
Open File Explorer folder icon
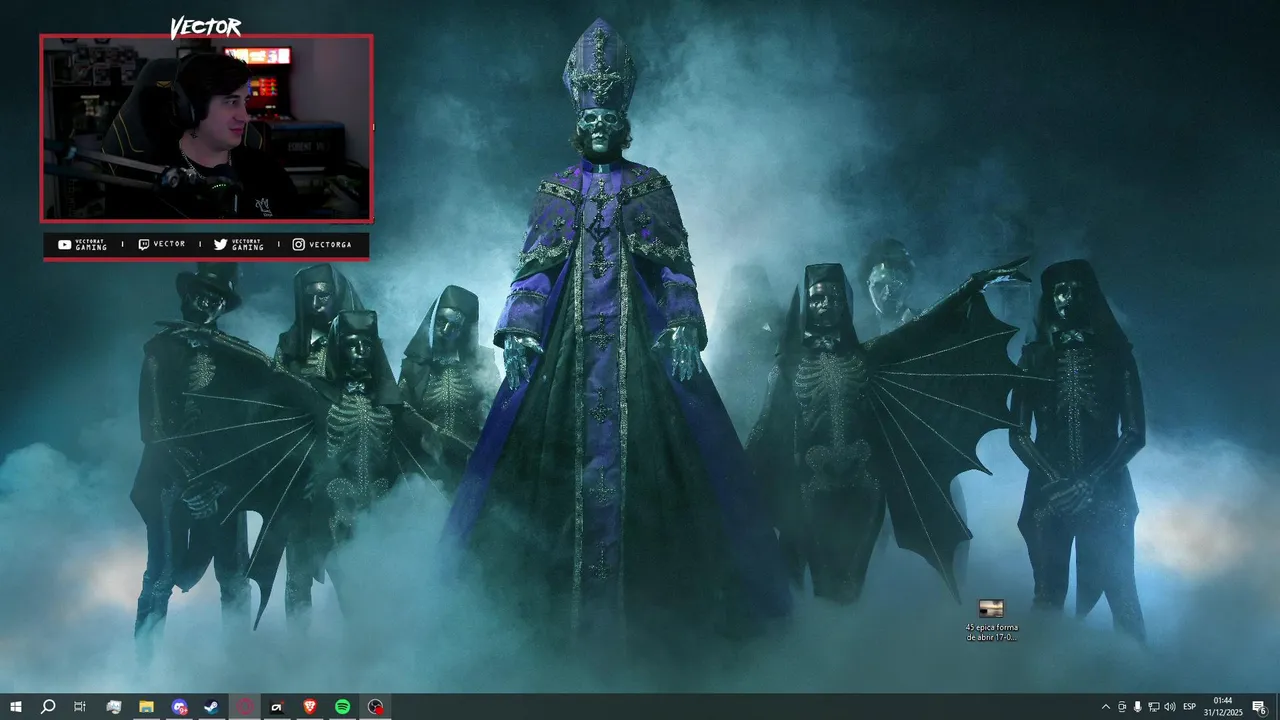(146, 707)
